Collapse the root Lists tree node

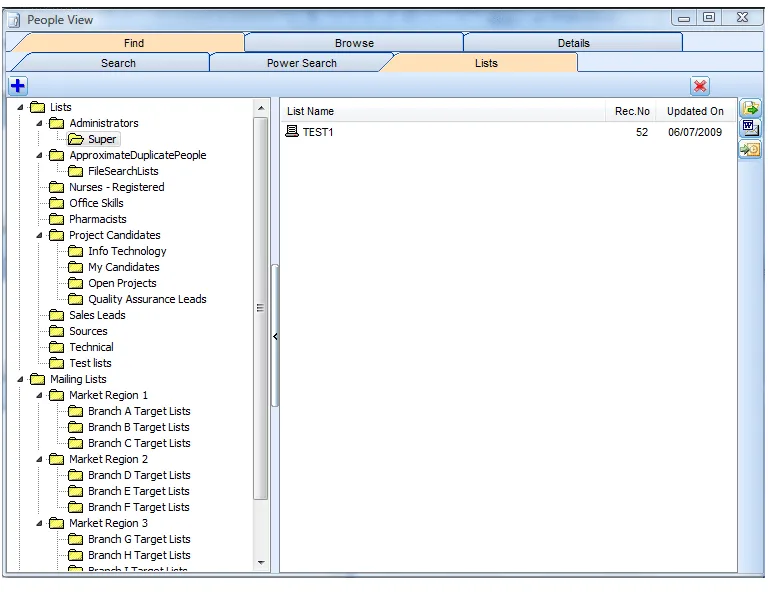click(x=20, y=107)
